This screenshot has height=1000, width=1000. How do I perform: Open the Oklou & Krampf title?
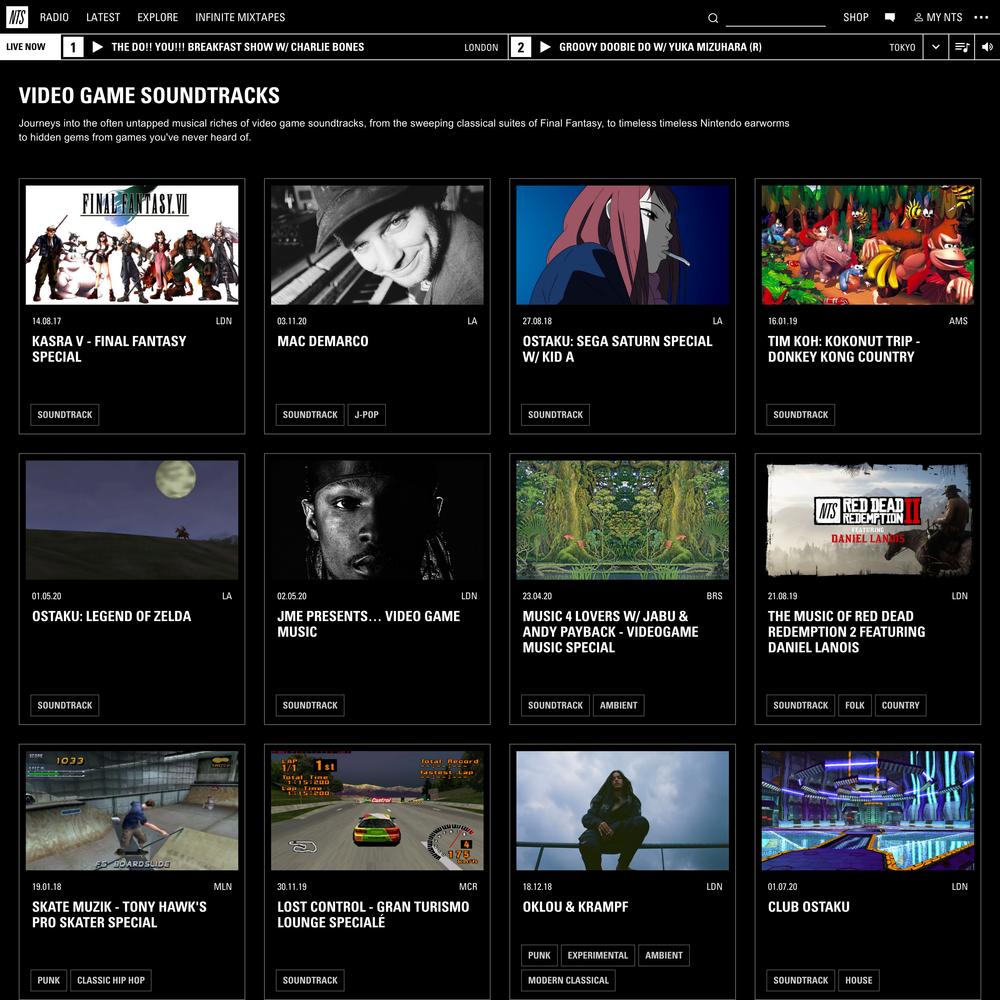point(575,907)
